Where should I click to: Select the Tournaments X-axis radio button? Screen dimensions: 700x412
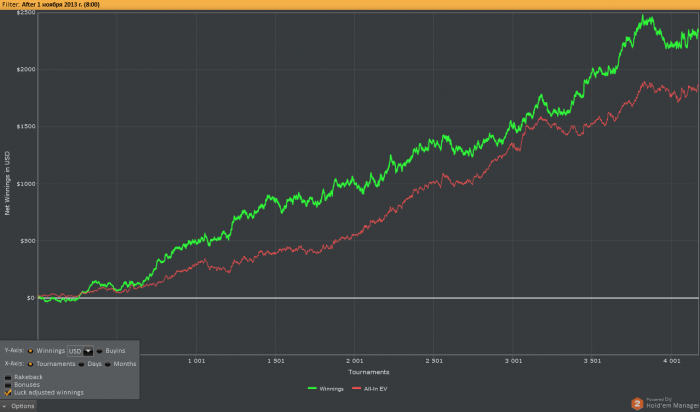coord(30,364)
